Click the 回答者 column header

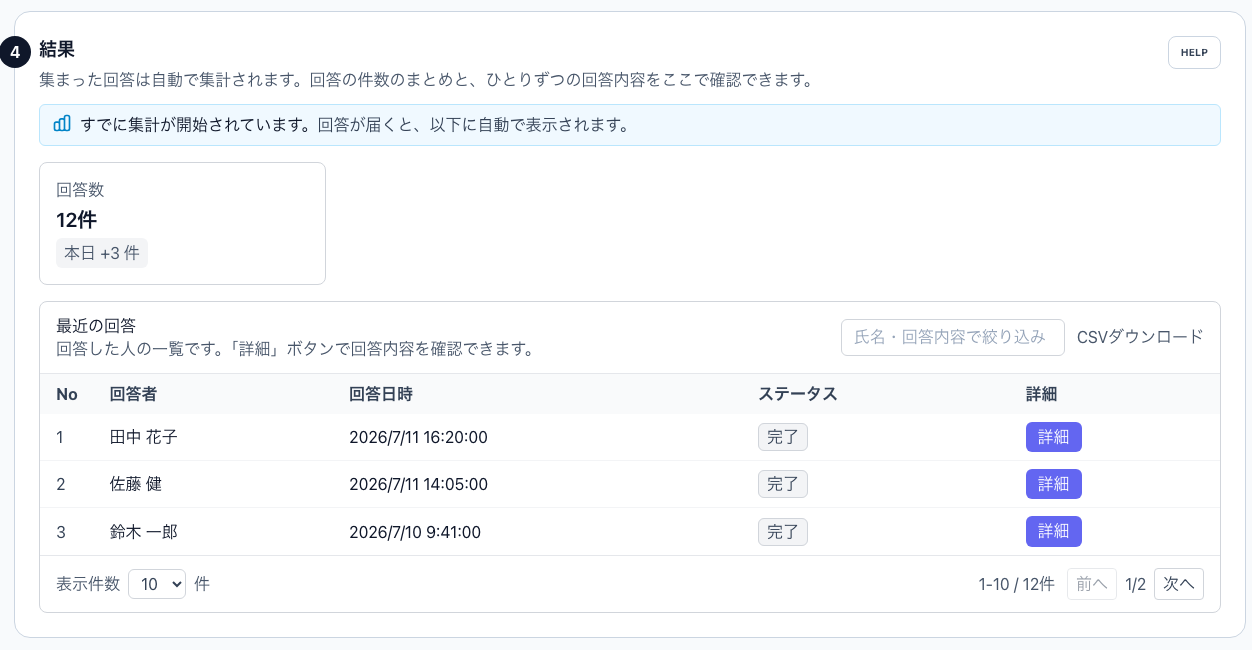tap(133, 394)
